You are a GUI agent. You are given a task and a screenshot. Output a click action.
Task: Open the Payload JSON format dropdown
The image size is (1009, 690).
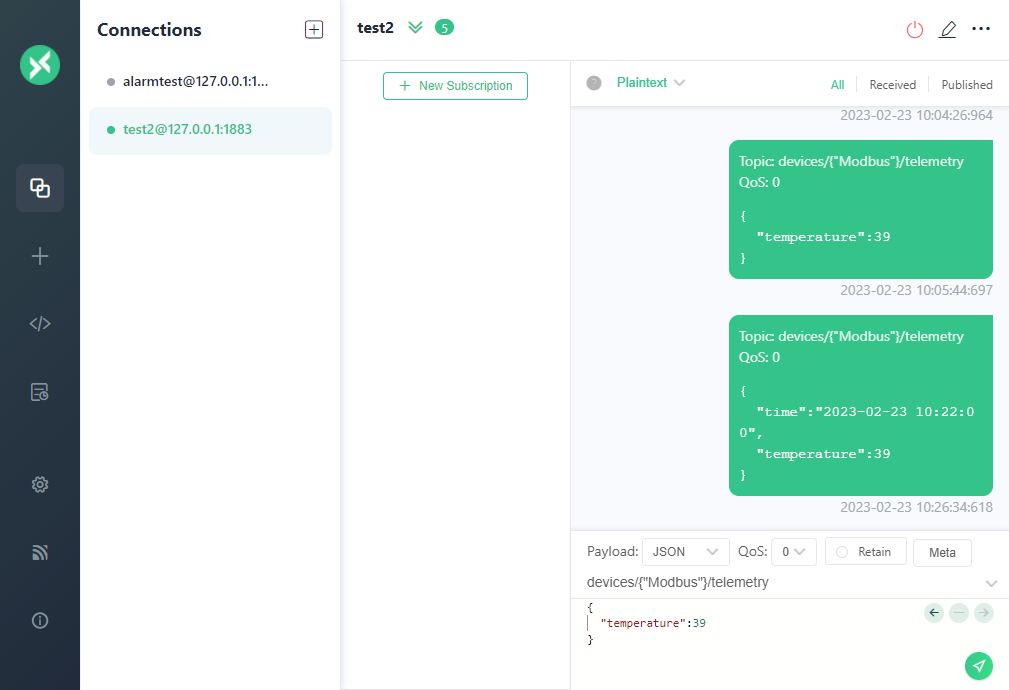pyautogui.click(x=685, y=552)
